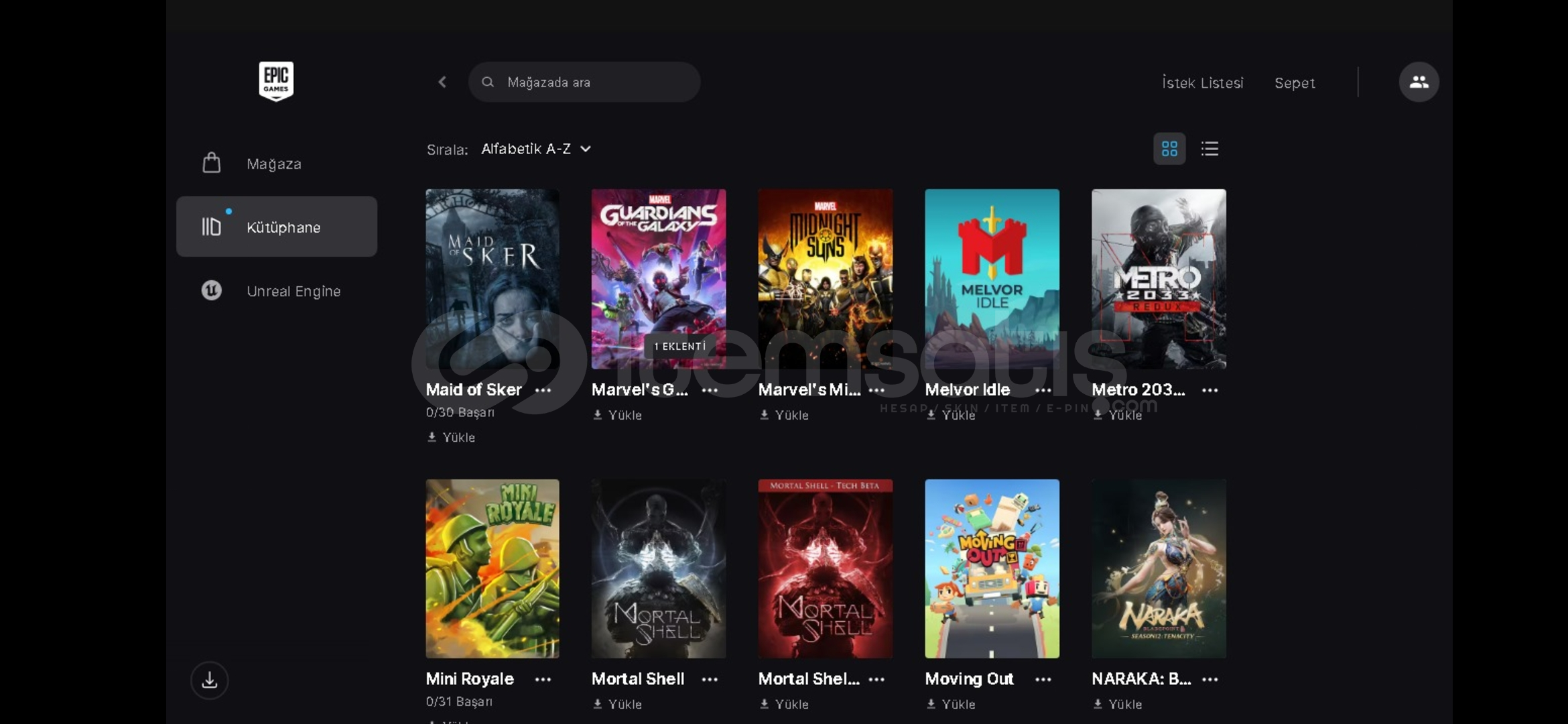Click the Unreal Engine logo icon

[212, 290]
